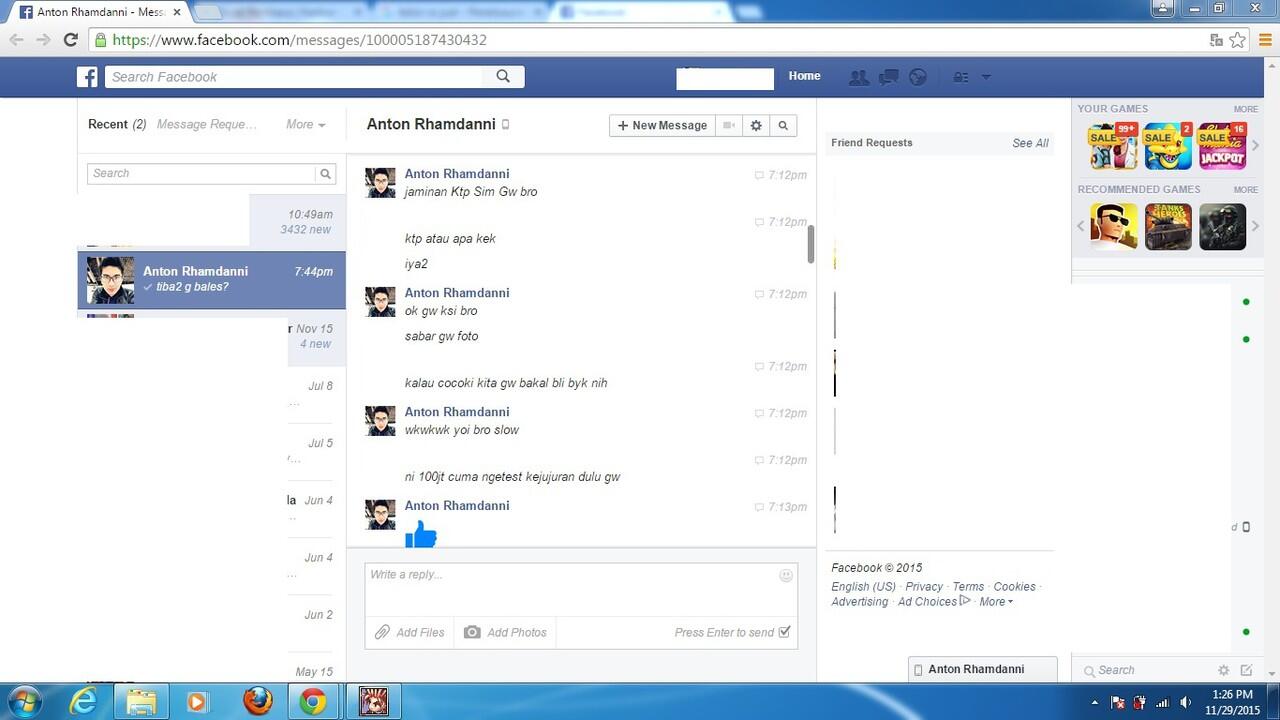Open Chrome's hamburger menu

[1265, 40]
